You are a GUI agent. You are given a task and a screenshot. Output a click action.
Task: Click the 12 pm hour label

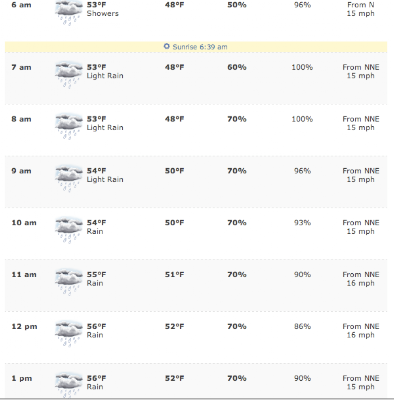pos(24,326)
